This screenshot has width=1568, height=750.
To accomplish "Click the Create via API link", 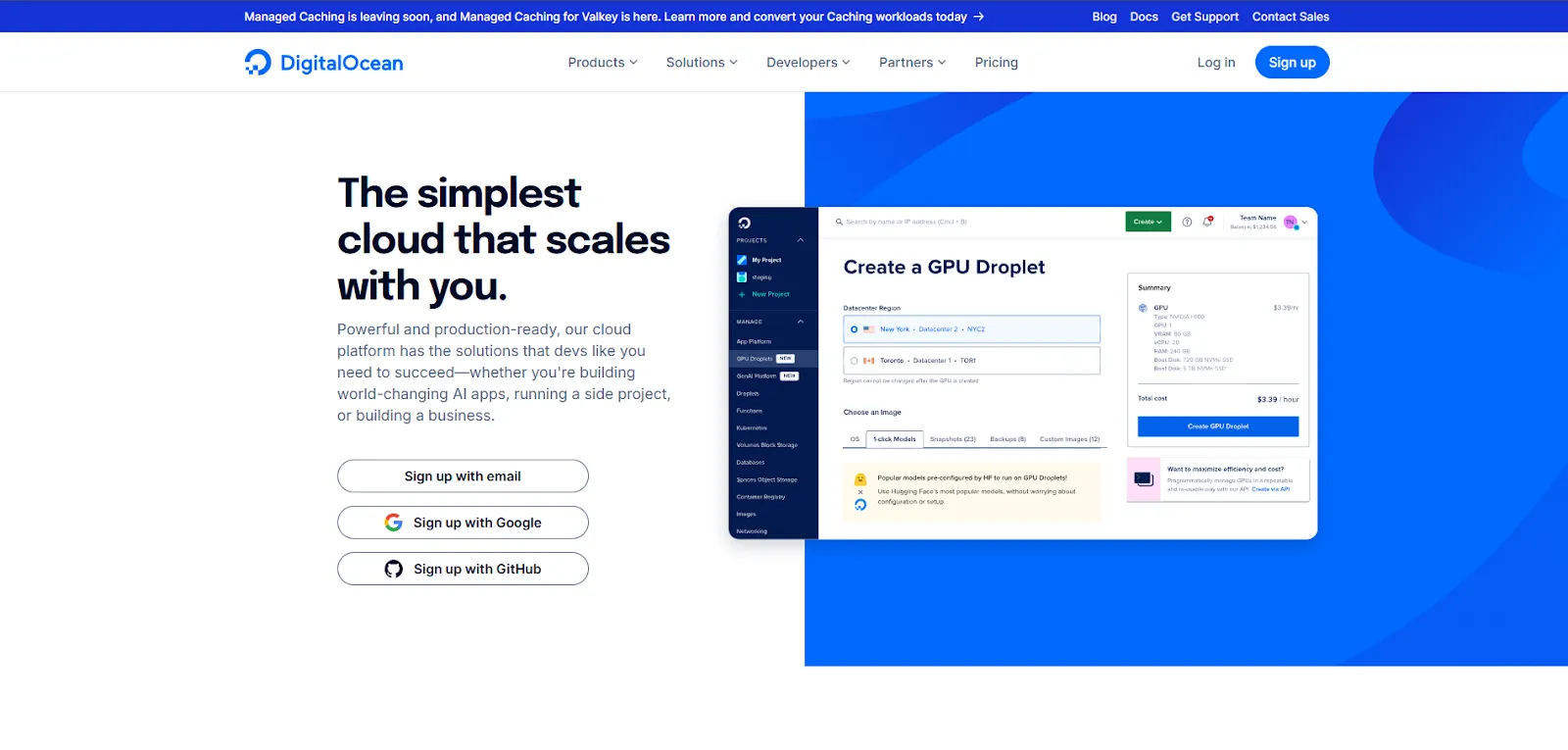I will pyautogui.click(x=1271, y=489).
